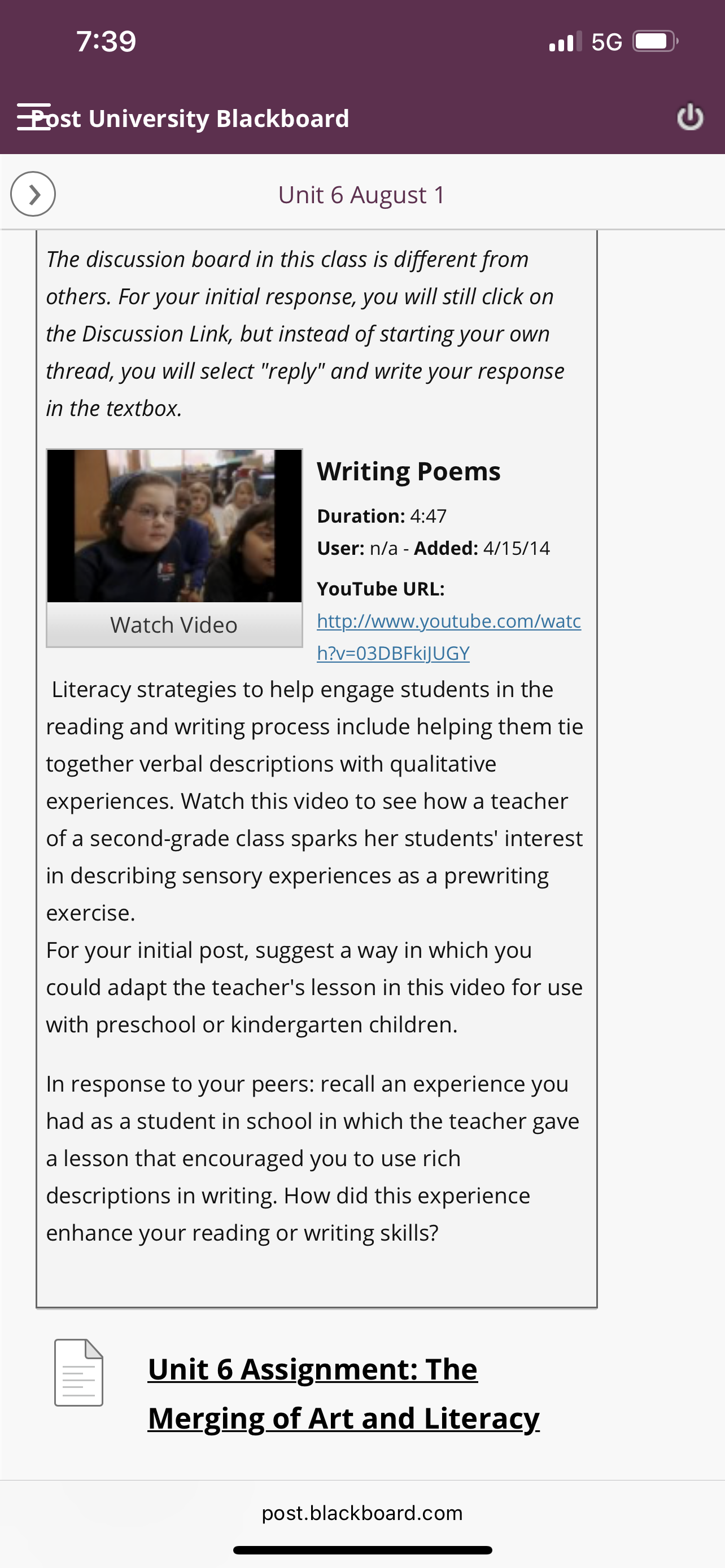Screen dimensions: 725x1568
Task: Open the YouTube URL link
Action: coord(449,637)
